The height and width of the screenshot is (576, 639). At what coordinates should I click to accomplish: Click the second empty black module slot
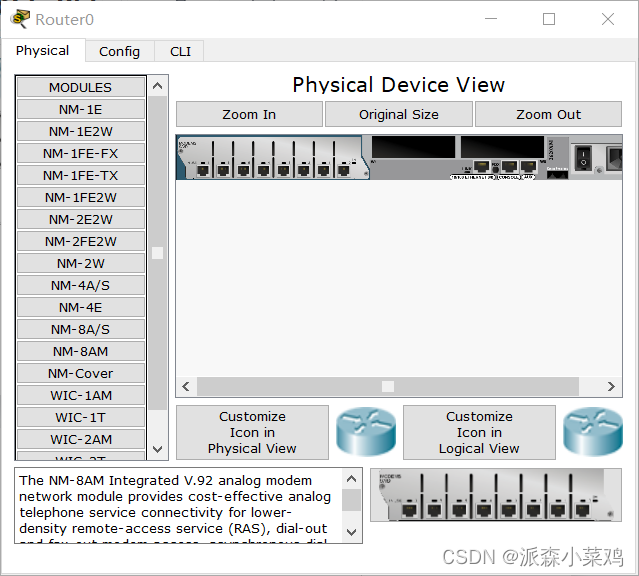(x=502, y=147)
